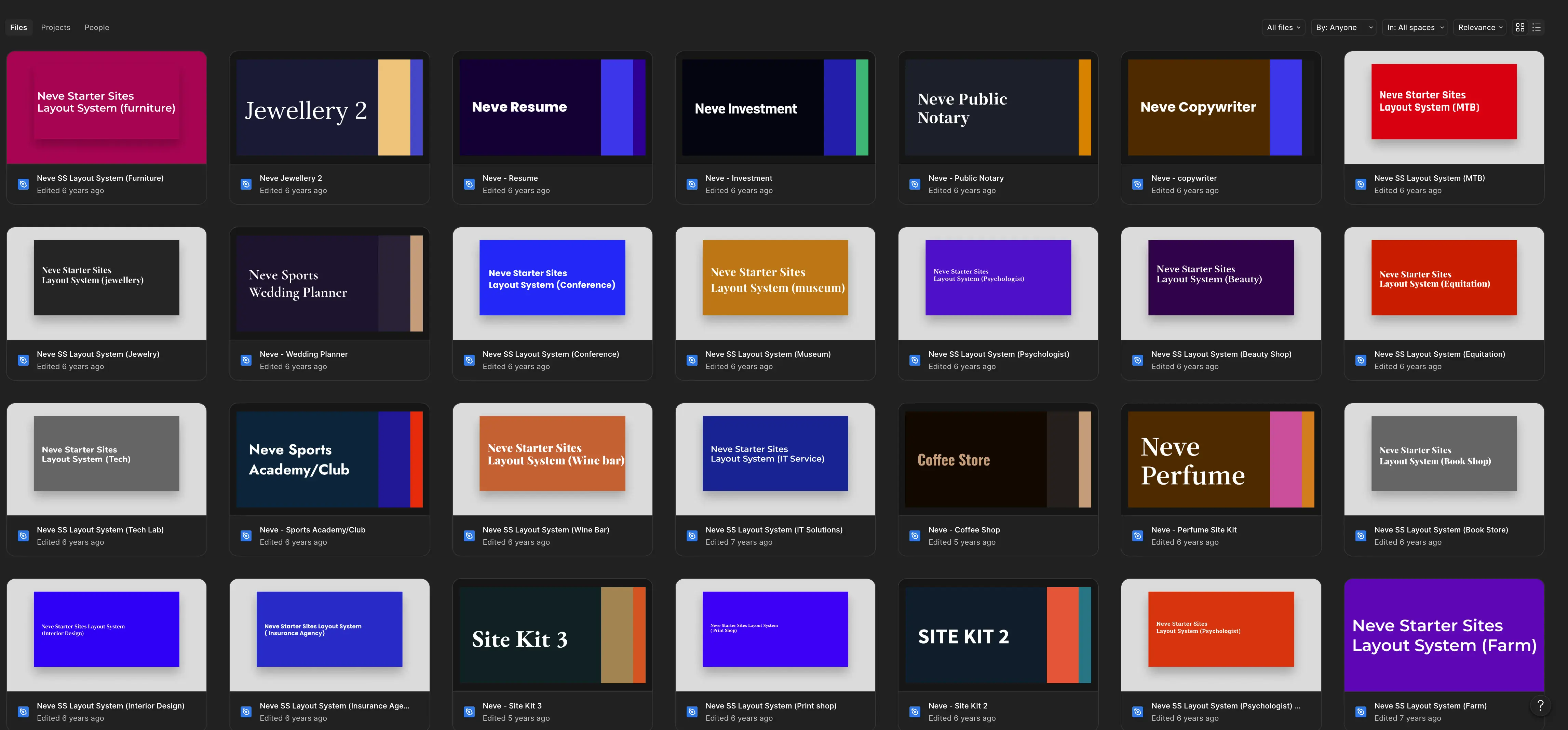Click 'Edited 5 years ago' under Coffee Shop
1568x730 pixels.
[x=962, y=542]
